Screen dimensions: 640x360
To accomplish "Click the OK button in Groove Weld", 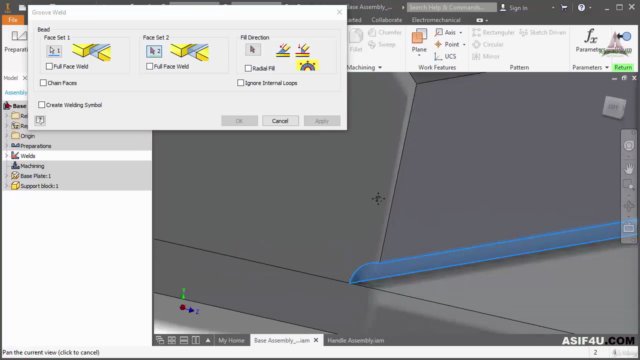I will click(x=239, y=121).
